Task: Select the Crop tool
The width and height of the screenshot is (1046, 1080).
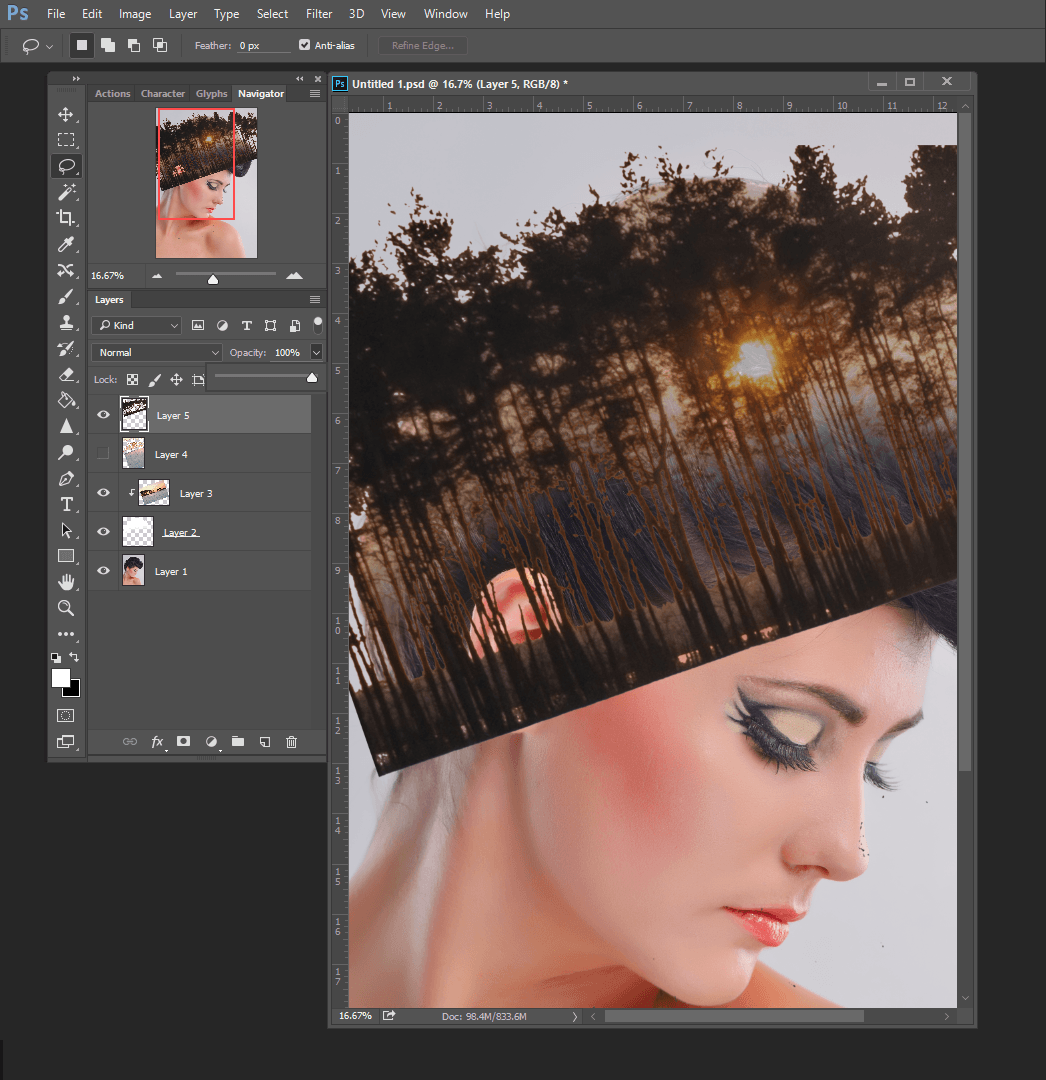Action: (x=66, y=218)
